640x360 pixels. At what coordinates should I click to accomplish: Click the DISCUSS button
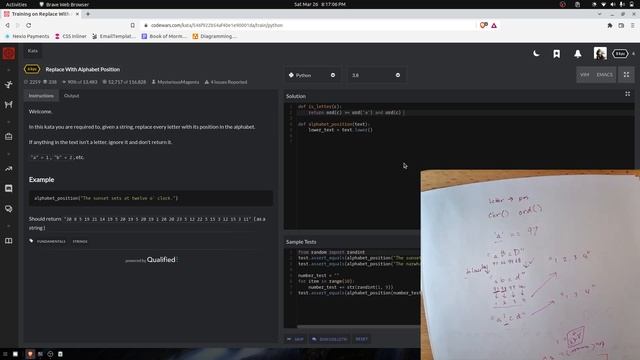pos(329,339)
